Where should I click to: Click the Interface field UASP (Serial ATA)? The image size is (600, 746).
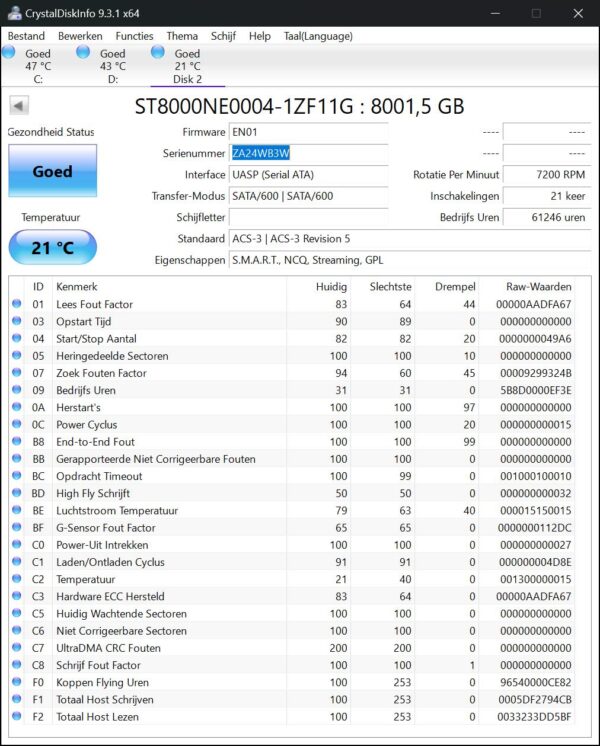point(308,175)
